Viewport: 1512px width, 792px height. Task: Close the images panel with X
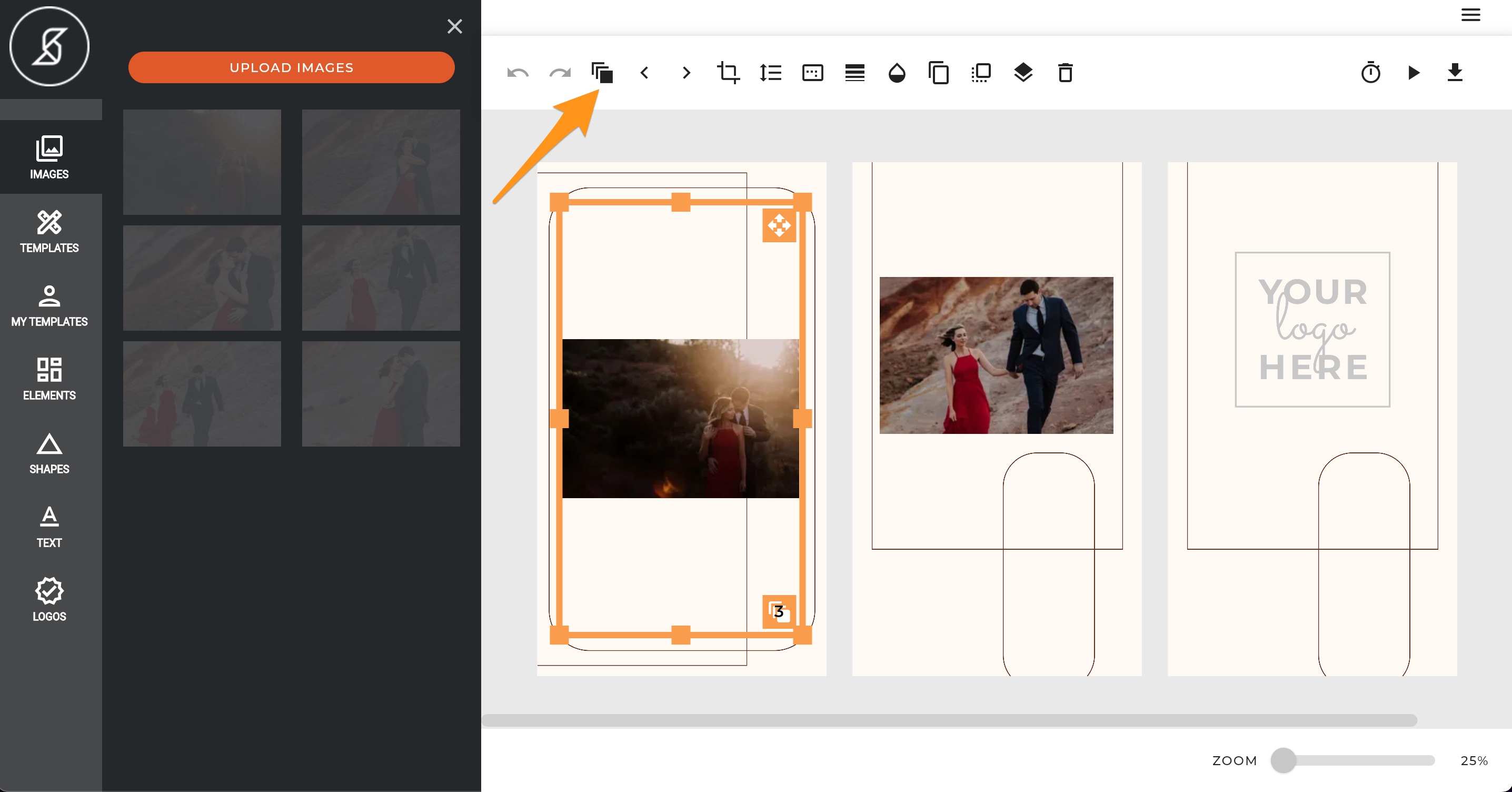pos(455,26)
